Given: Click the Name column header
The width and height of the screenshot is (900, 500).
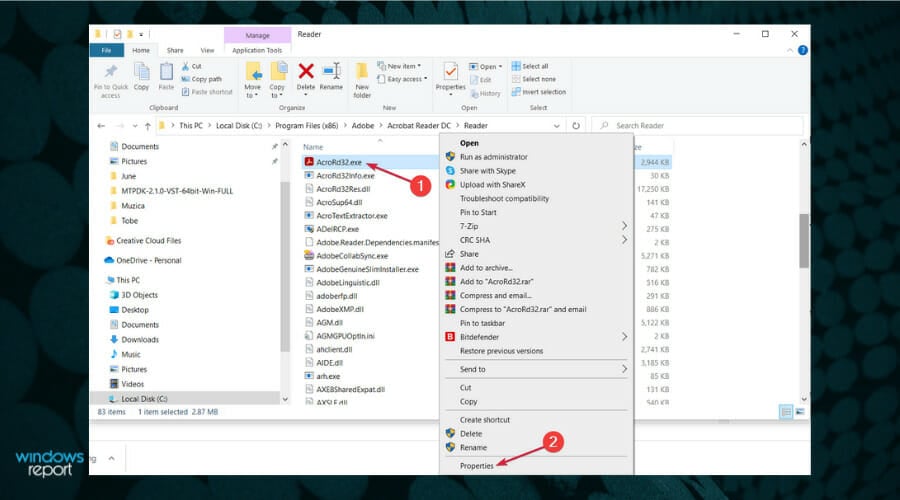Looking at the screenshot, I should 313,148.
